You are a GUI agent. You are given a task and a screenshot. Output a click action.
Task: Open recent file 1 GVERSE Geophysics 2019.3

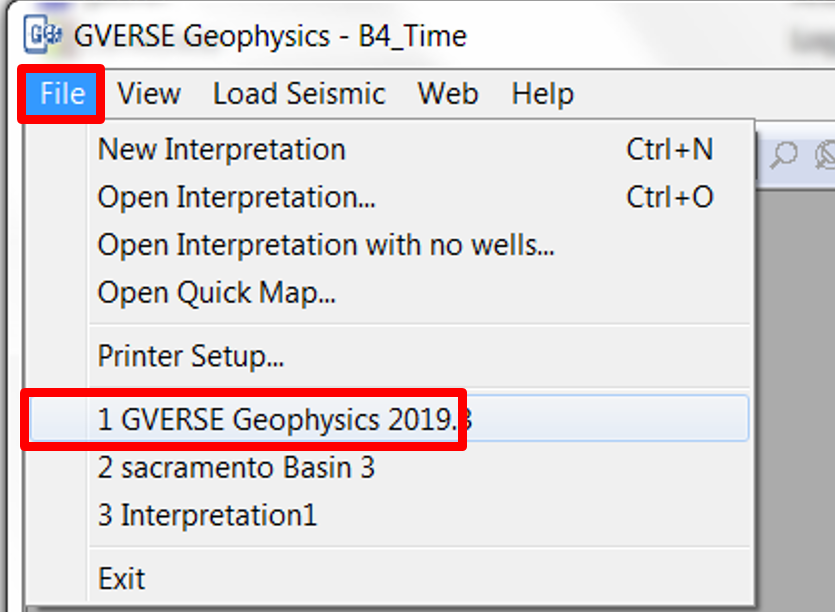click(389, 419)
